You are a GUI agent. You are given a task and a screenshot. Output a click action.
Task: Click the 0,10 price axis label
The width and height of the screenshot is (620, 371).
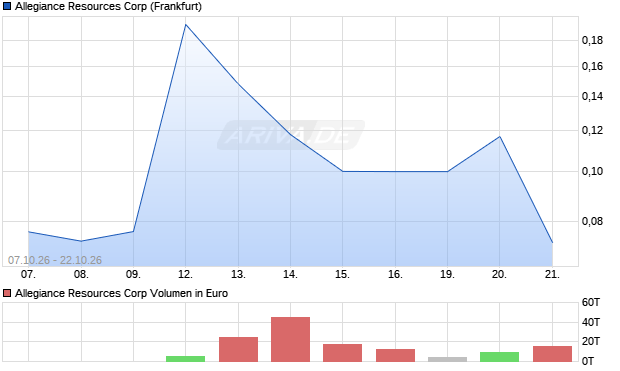coord(592,171)
